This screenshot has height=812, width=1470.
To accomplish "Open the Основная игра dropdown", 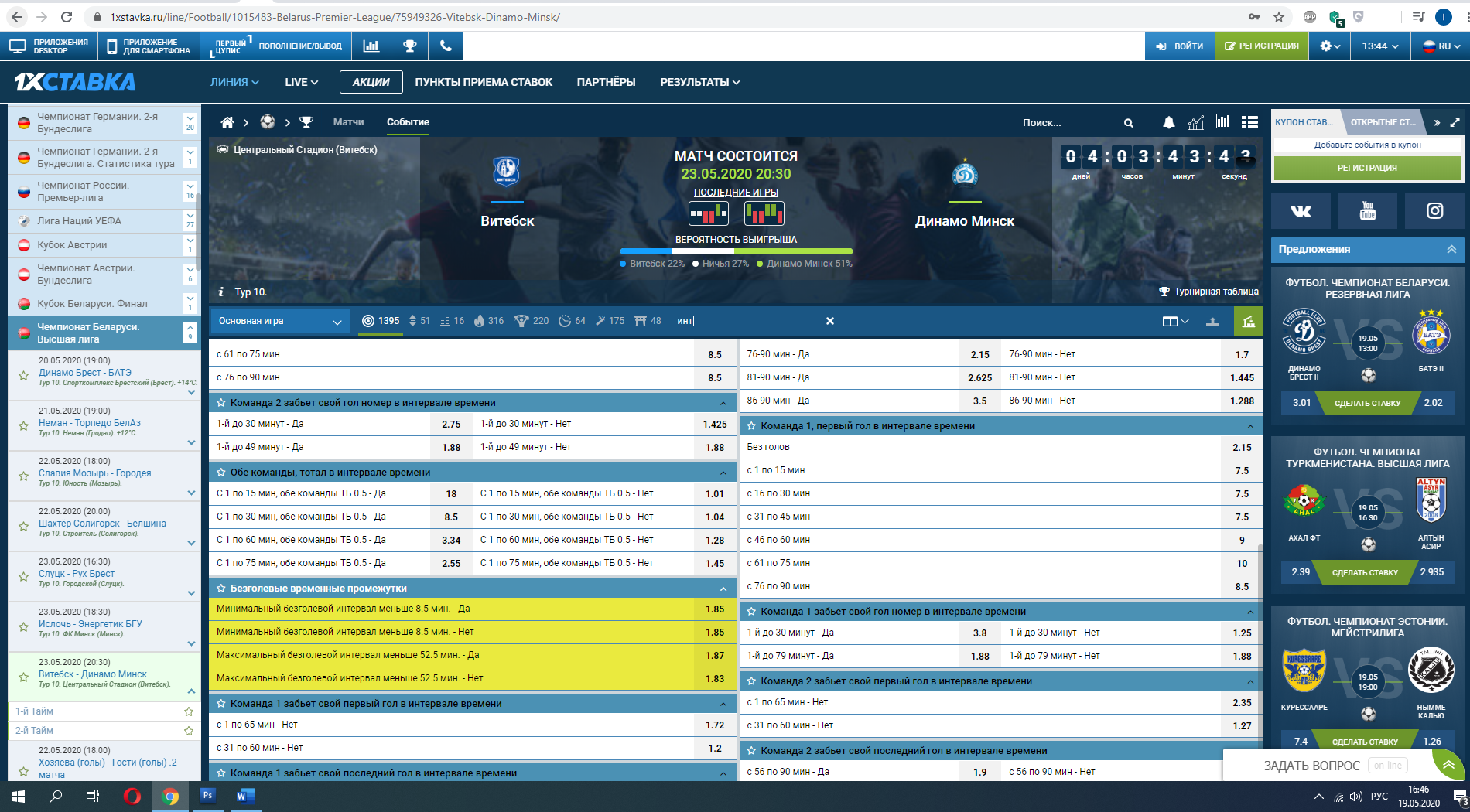I will point(280,321).
